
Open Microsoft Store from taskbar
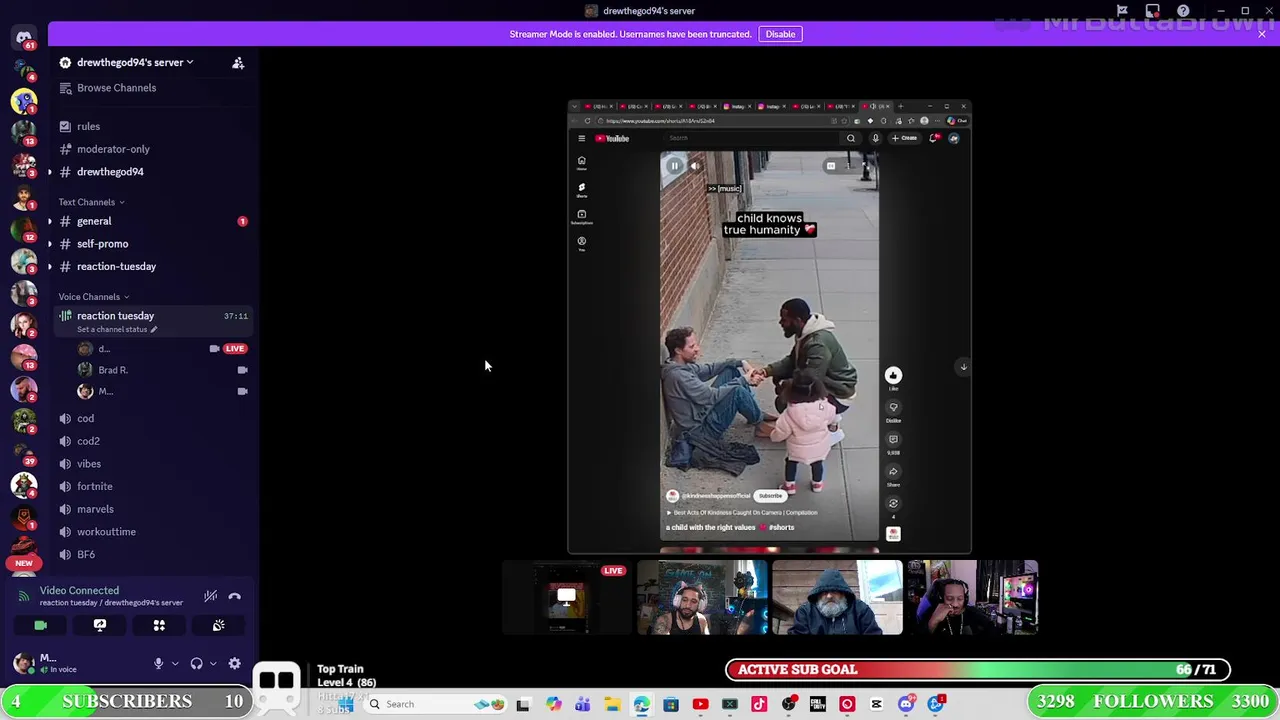pos(671,704)
